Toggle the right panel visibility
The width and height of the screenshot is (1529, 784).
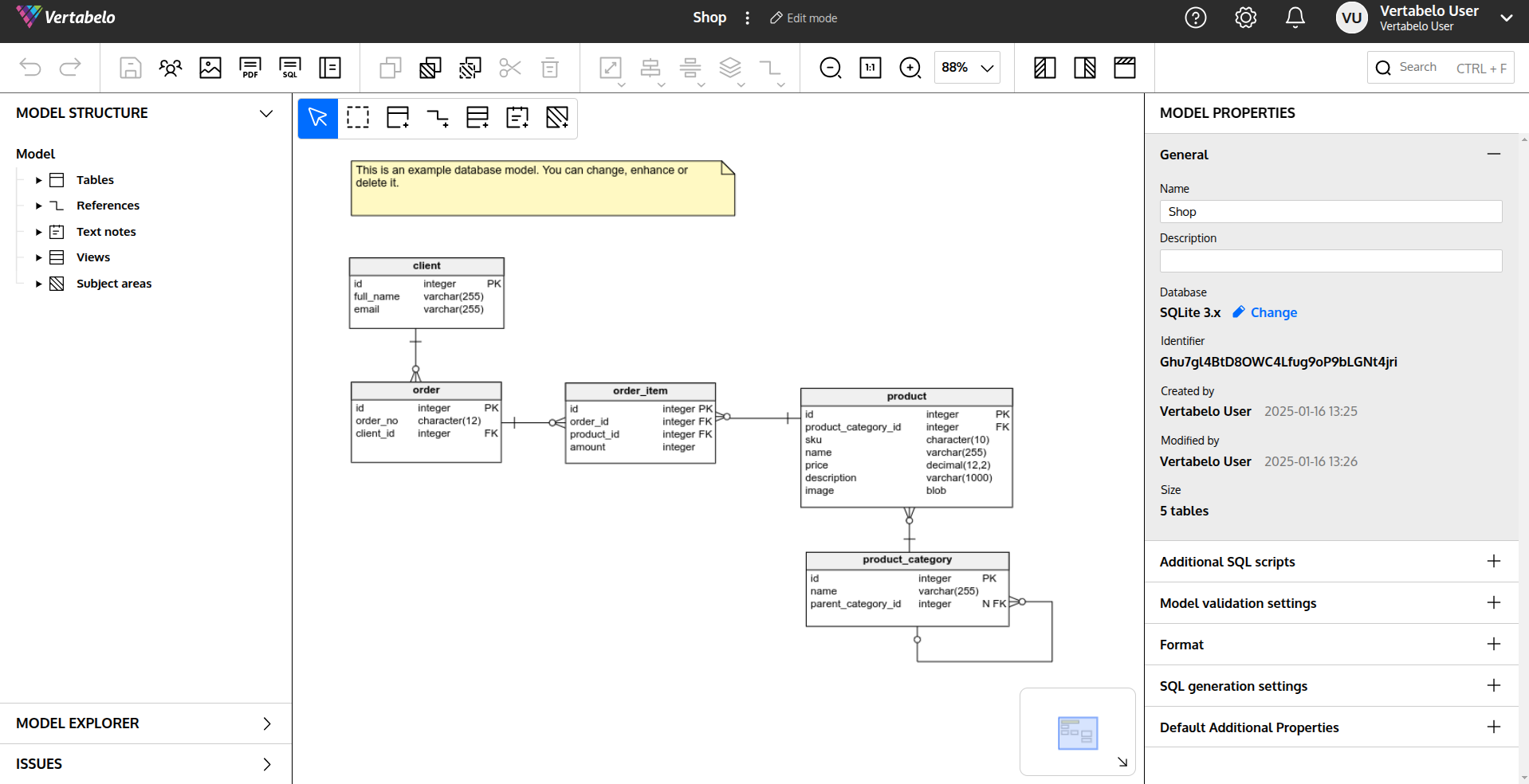(1084, 68)
